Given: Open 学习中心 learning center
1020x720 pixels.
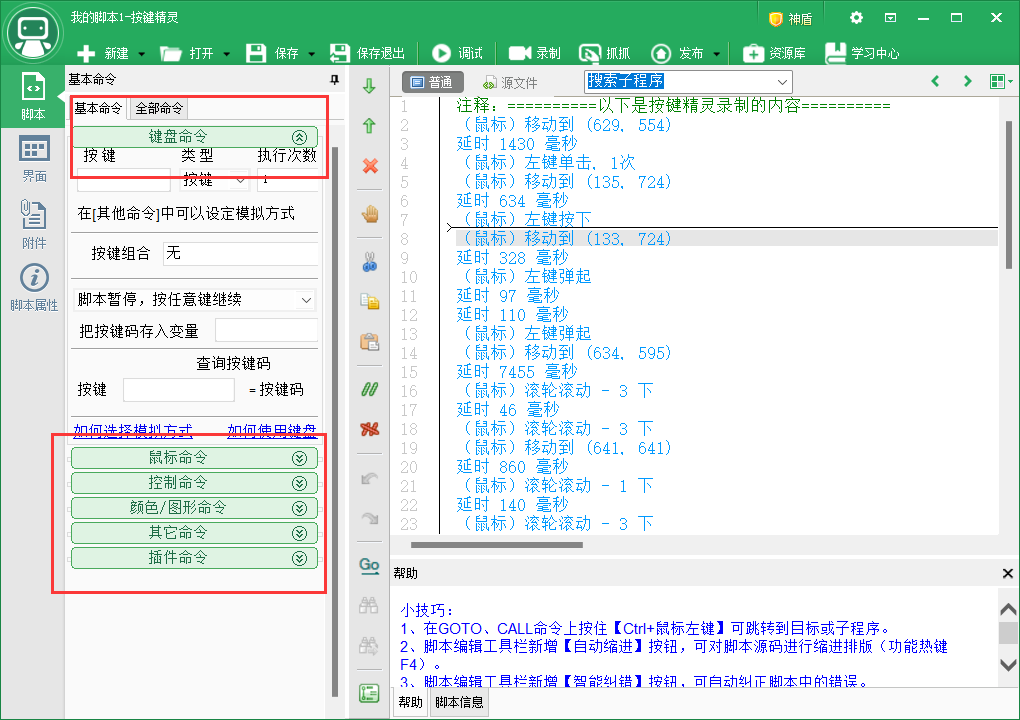Looking at the screenshot, I should [x=862, y=53].
